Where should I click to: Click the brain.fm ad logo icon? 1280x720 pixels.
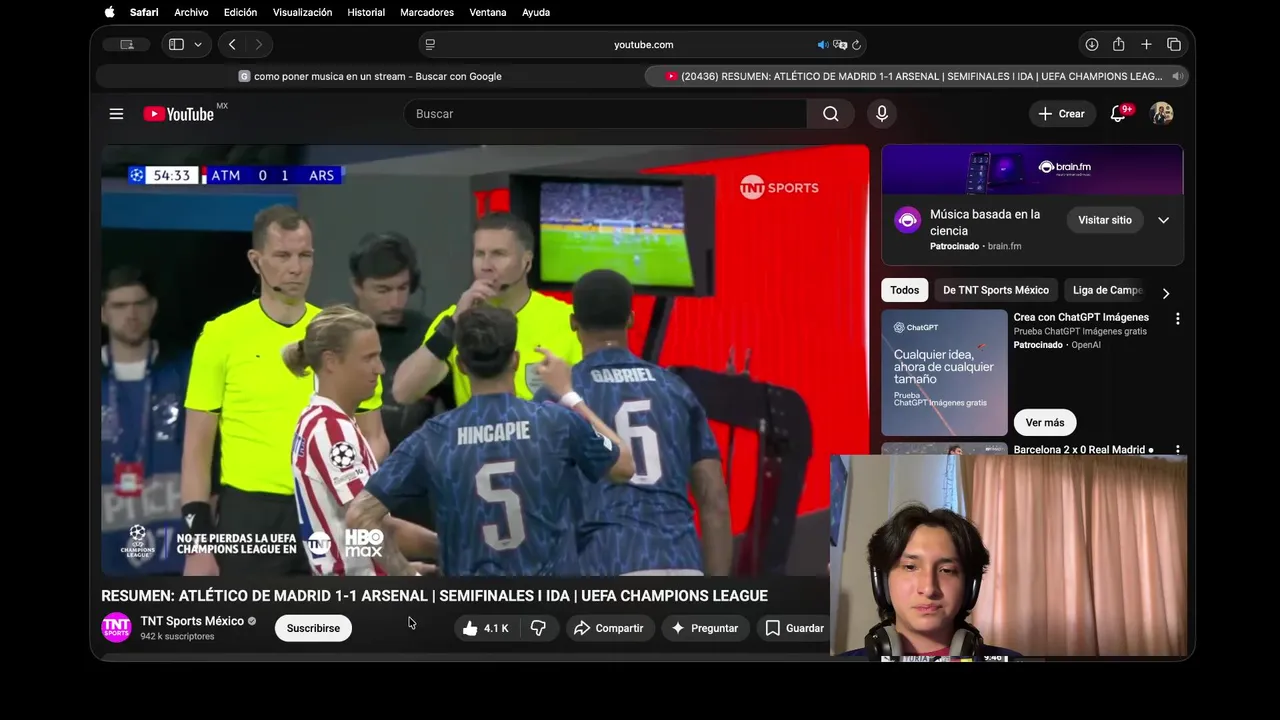(x=907, y=221)
